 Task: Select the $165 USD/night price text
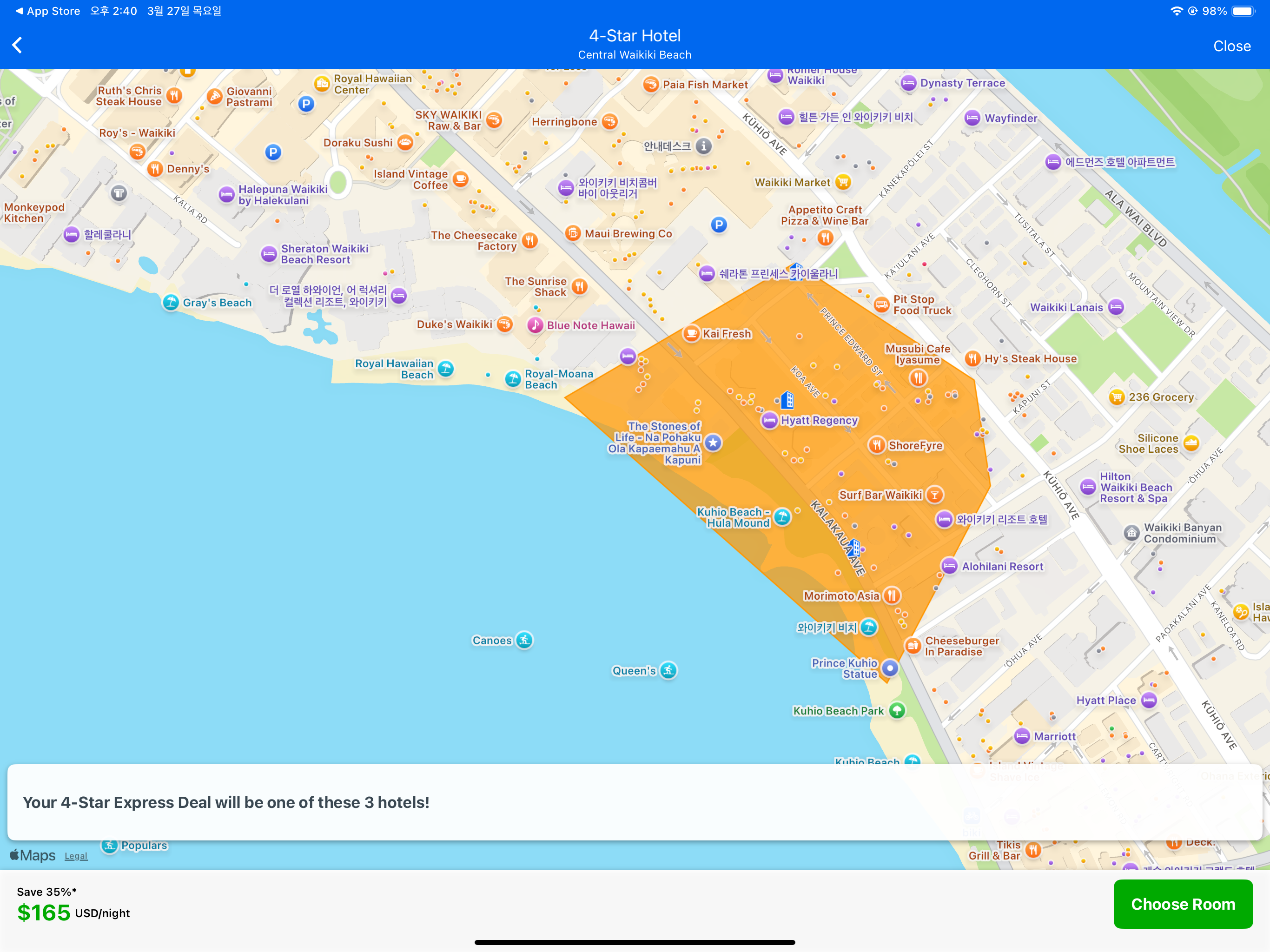(73, 912)
